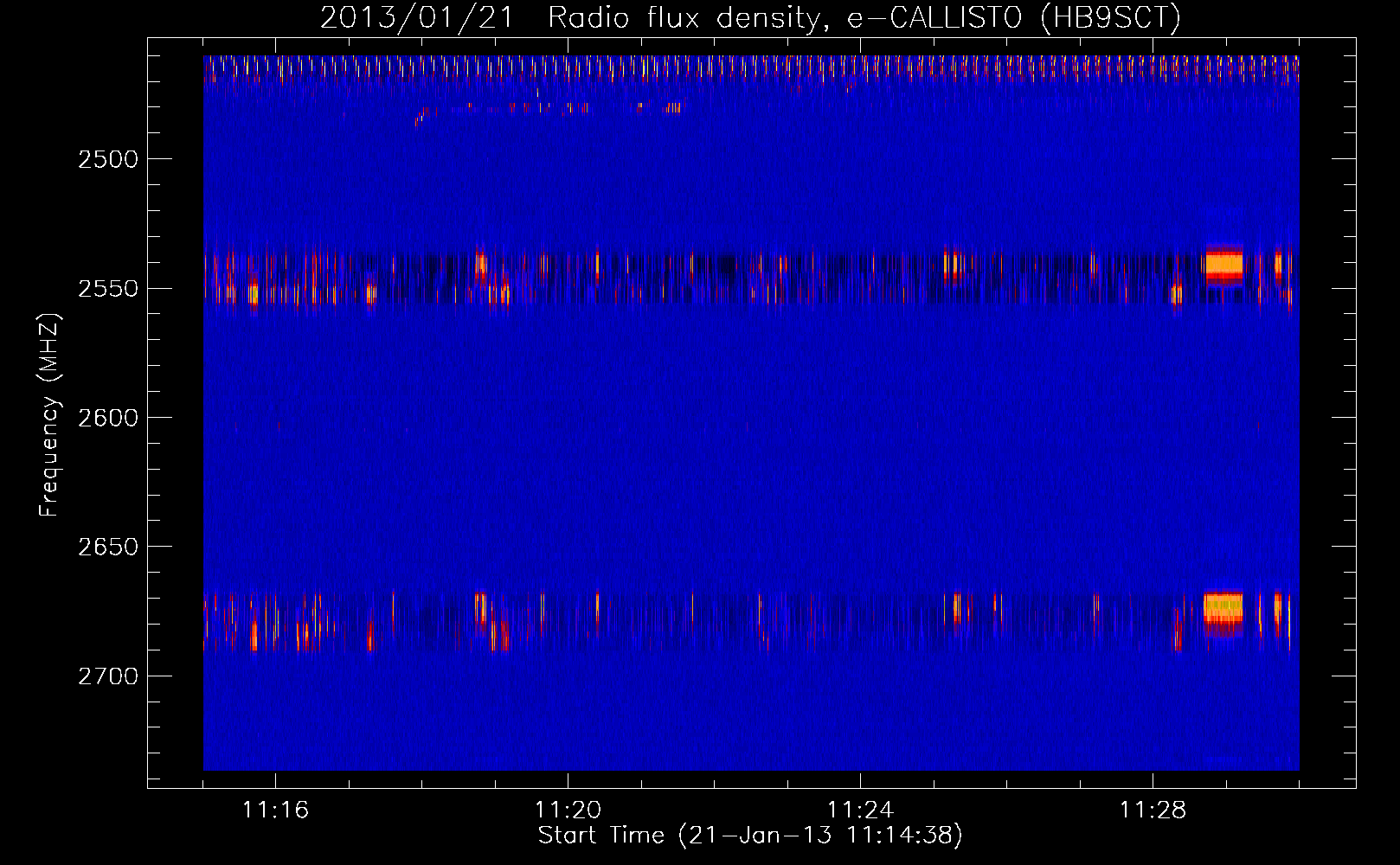Image resolution: width=1400 pixels, height=865 pixels.
Task: Click the bright burst near 2675 MHz at 11:29
Action: click(1223, 607)
